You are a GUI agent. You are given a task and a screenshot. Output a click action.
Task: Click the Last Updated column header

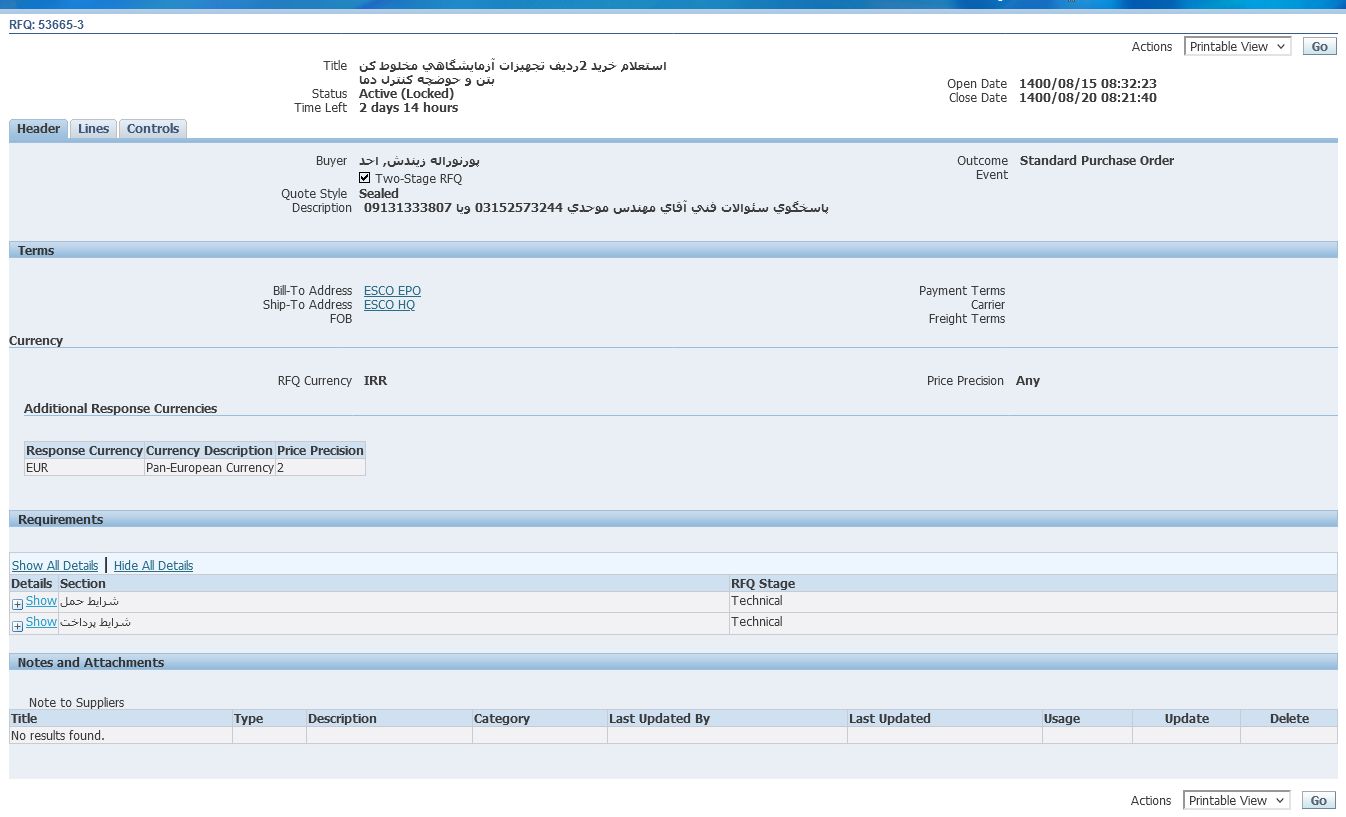point(889,719)
